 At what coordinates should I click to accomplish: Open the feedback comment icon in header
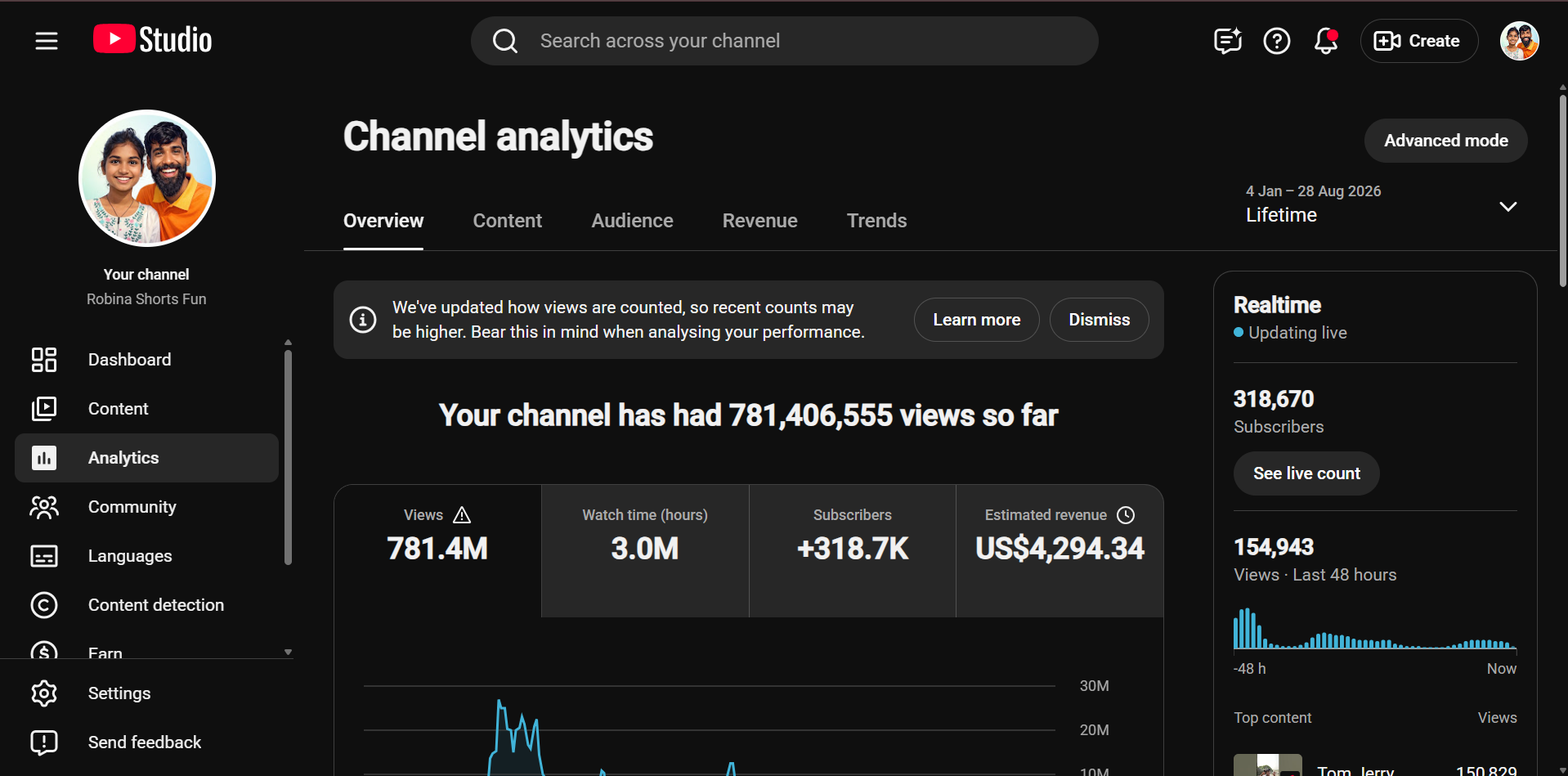(x=1228, y=41)
